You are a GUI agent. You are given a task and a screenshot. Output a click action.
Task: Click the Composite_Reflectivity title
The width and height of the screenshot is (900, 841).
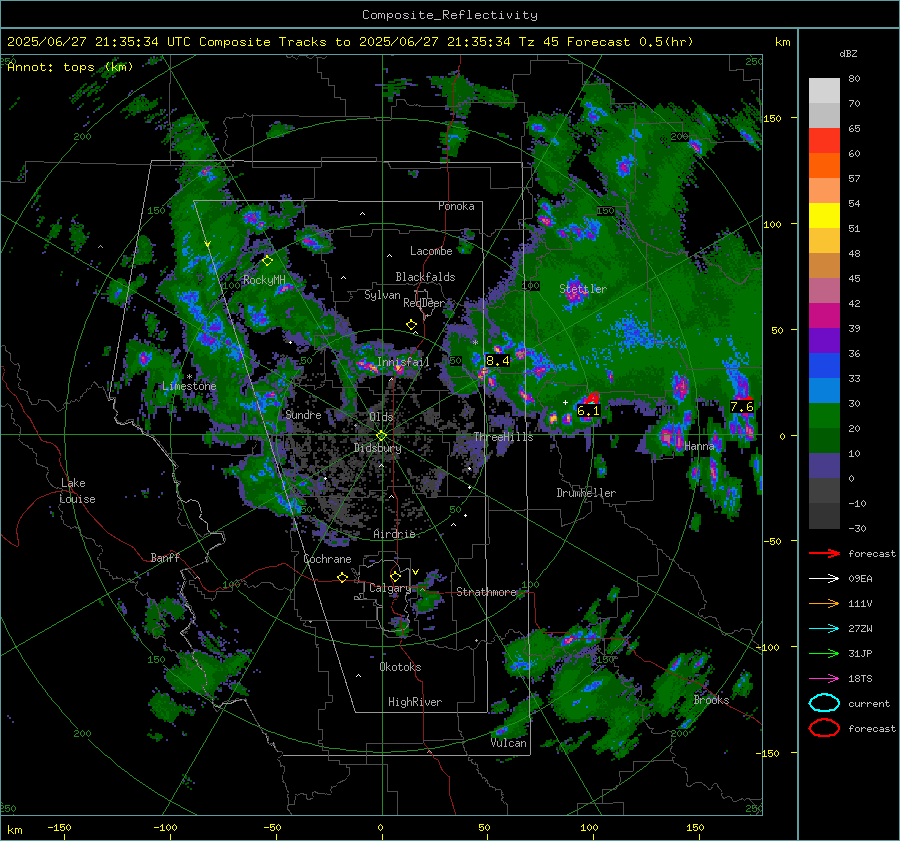pyautogui.click(x=450, y=15)
